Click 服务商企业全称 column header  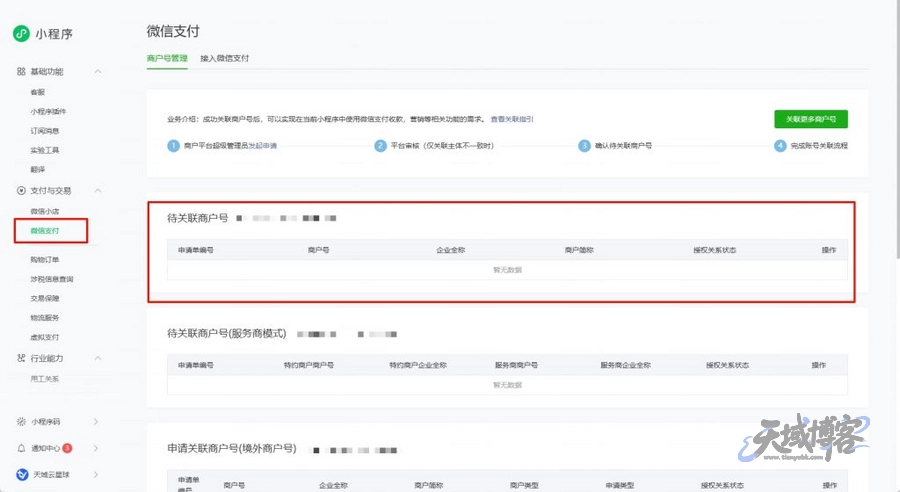click(x=626, y=365)
